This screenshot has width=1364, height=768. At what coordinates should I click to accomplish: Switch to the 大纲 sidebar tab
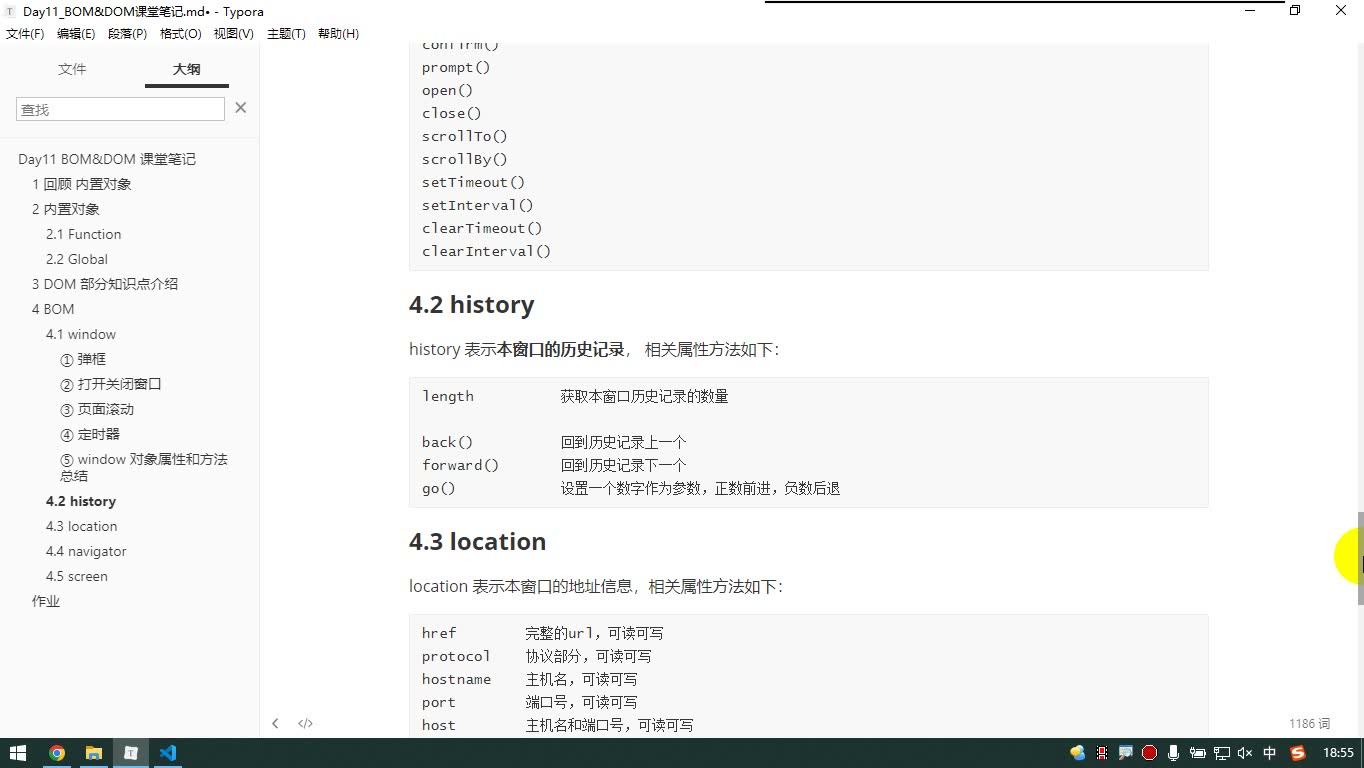(x=187, y=69)
